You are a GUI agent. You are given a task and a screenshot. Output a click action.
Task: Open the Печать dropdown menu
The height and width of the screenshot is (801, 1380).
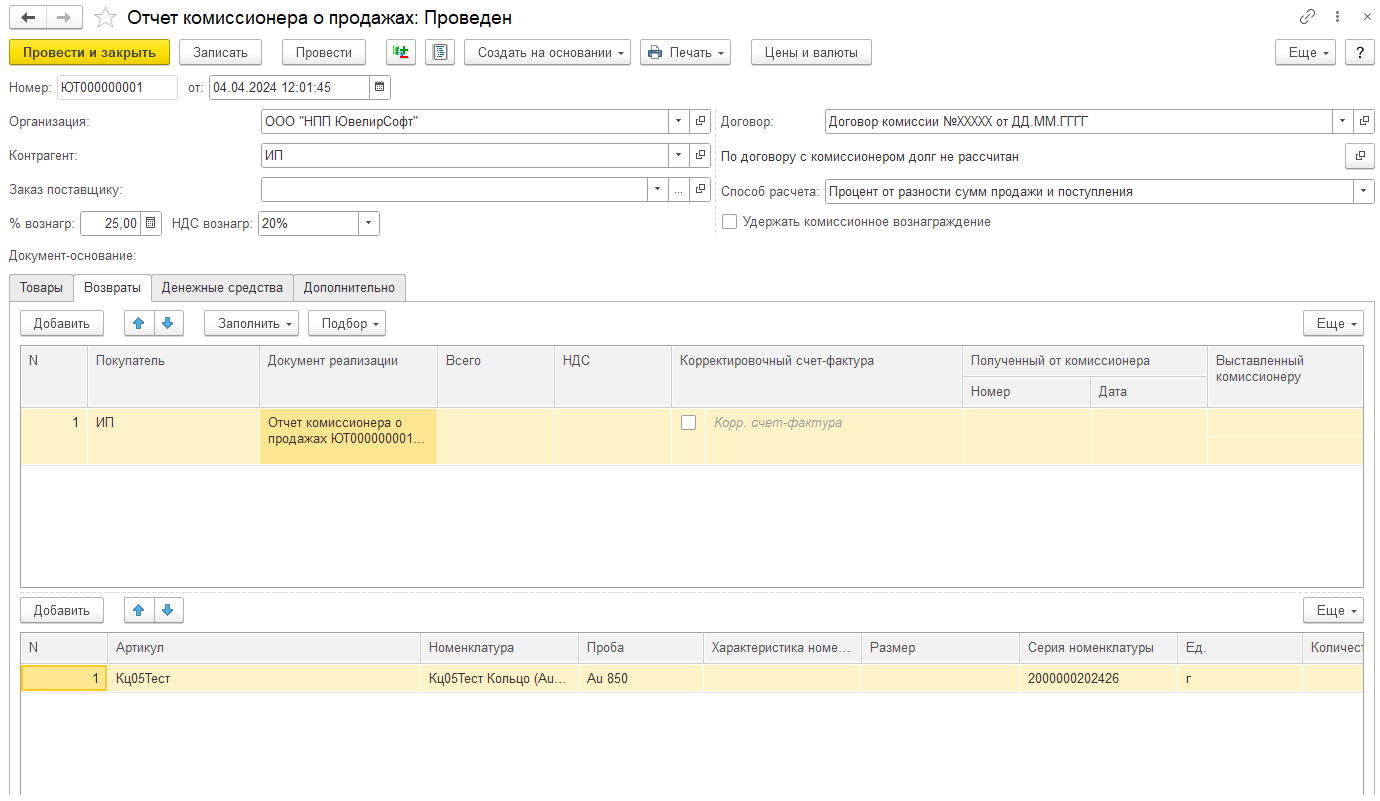686,52
